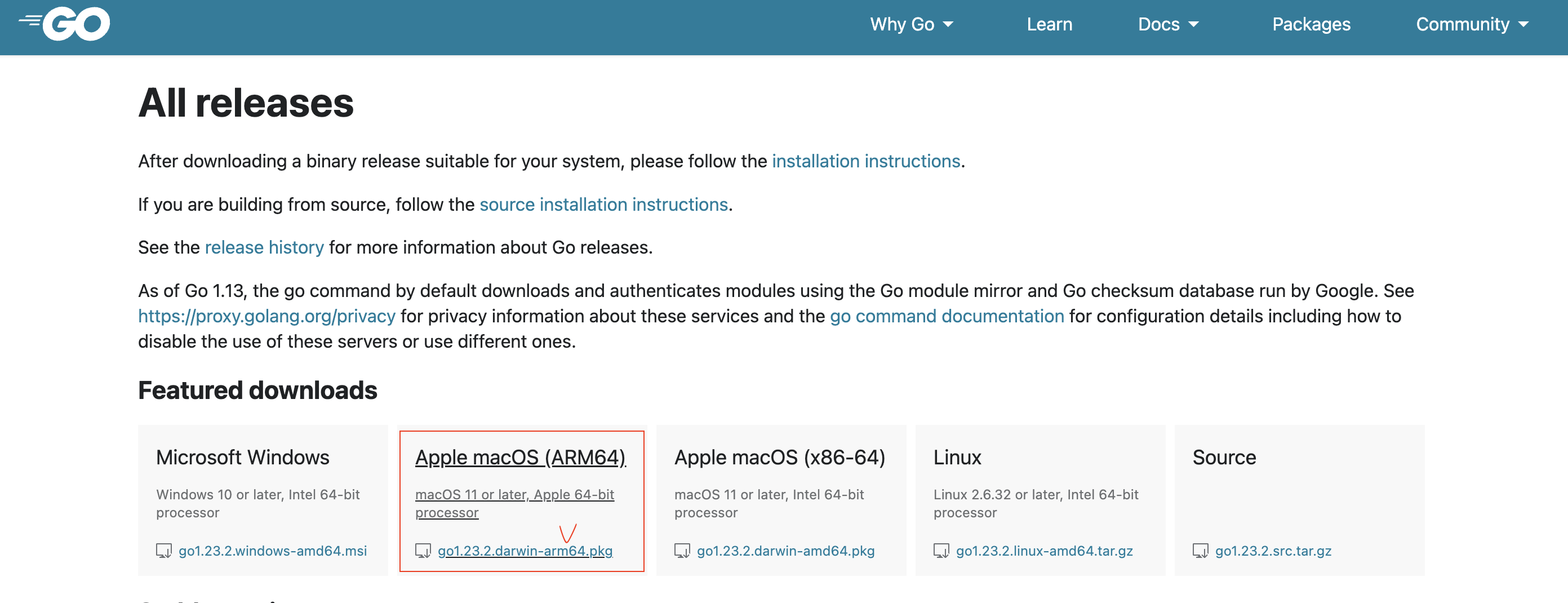
Task: Go to the Learn page
Action: tap(1050, 24)
